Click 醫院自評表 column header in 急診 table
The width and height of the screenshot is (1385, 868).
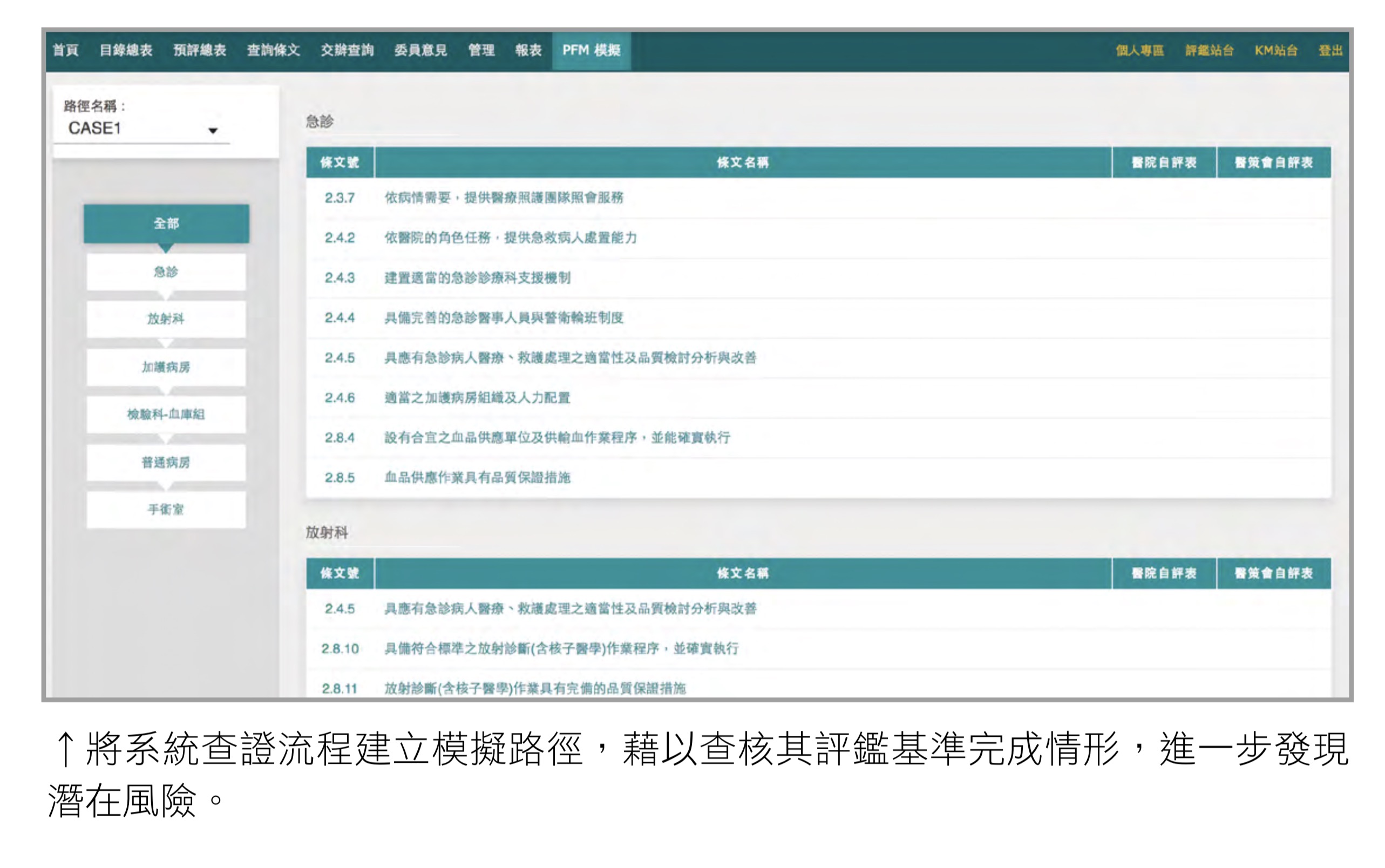point(1164,162)
